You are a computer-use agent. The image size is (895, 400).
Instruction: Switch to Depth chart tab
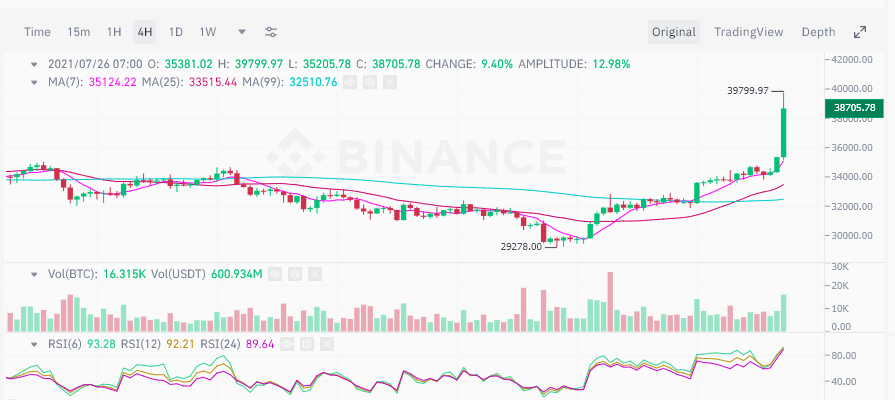point(818,32)
